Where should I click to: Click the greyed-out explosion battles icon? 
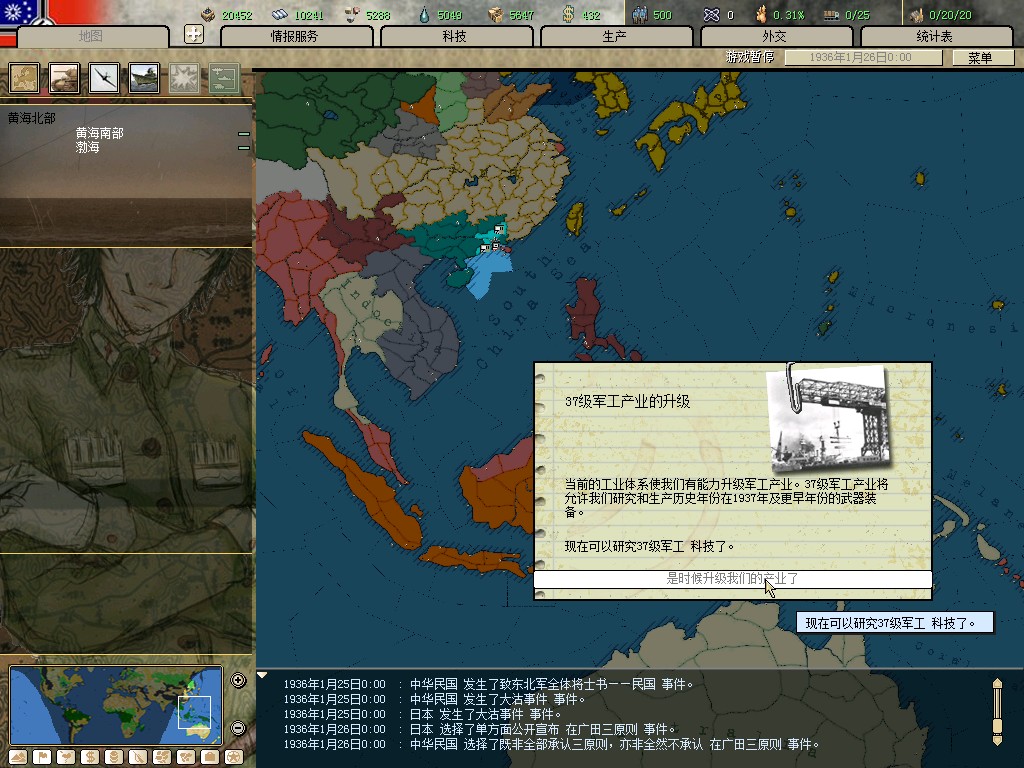pos(184,78)
